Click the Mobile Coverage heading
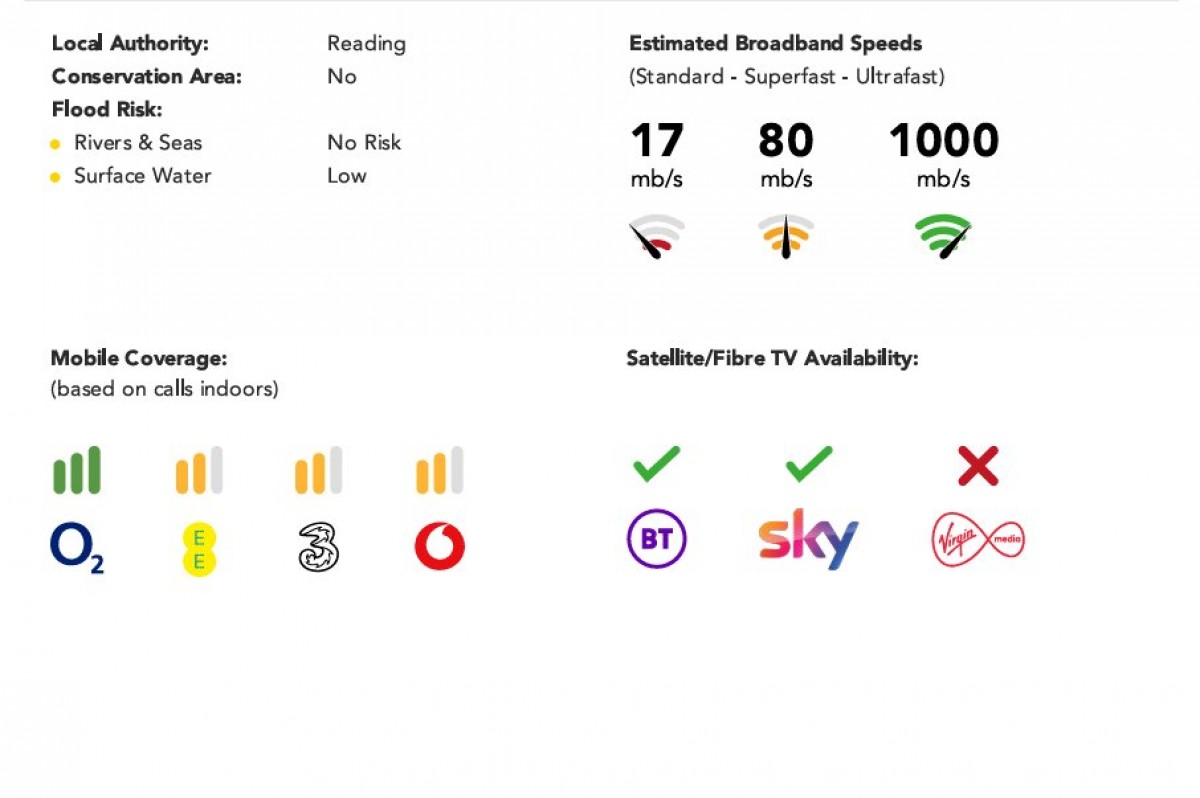Viewport: 1200px width, 798px height. click(139, 358)
